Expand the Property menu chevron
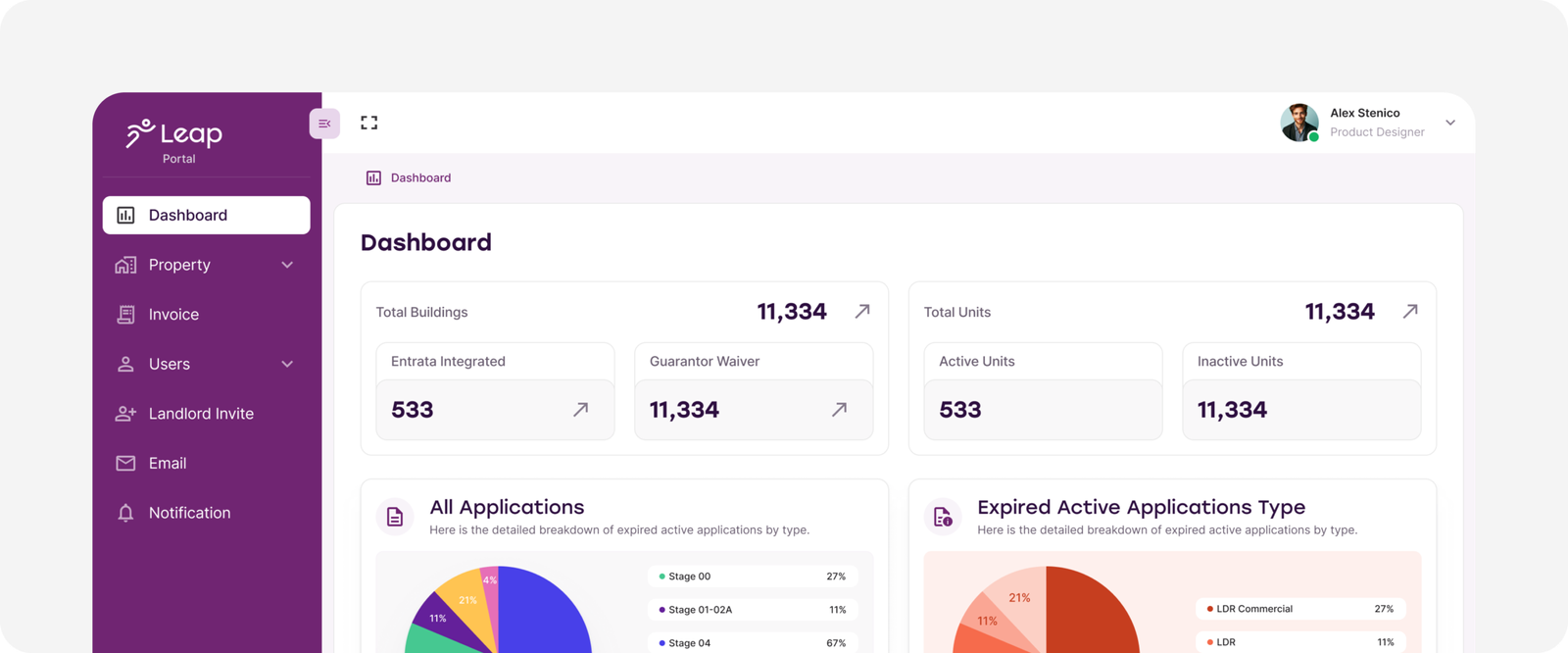 287,265
